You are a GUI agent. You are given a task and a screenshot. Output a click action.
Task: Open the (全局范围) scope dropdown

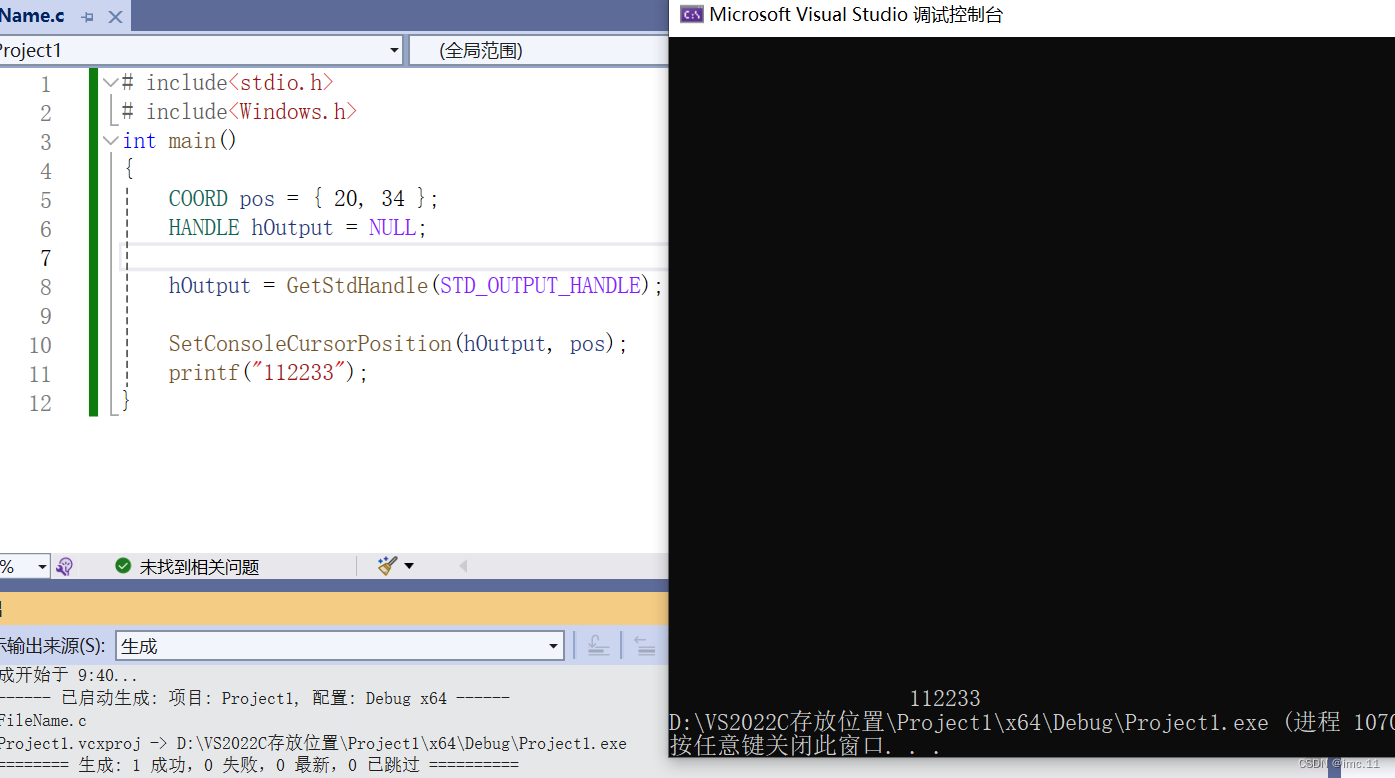click(539, 50)
